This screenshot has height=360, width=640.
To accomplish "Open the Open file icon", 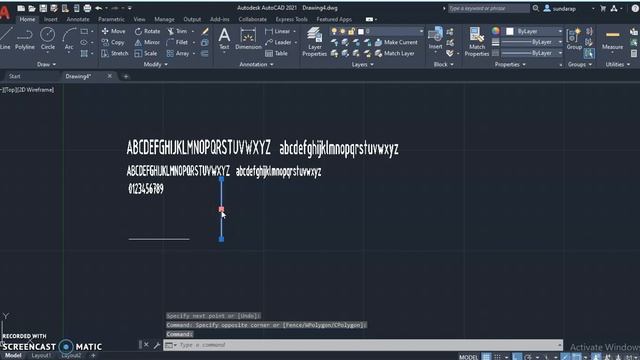I will tap(31, 8).
